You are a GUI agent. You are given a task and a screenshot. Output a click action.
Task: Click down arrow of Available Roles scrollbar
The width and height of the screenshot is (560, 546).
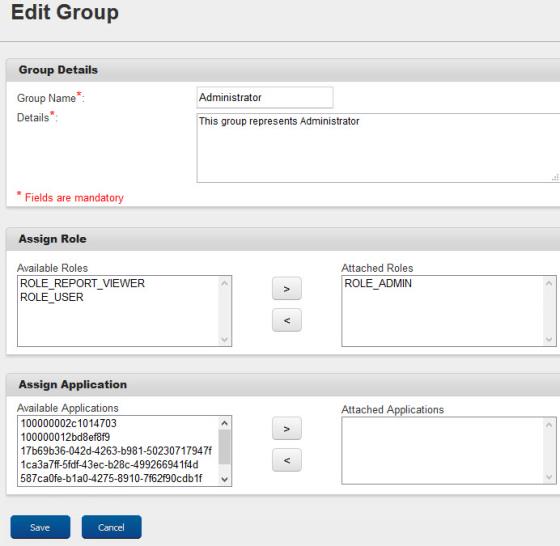(x=224, y=339)
